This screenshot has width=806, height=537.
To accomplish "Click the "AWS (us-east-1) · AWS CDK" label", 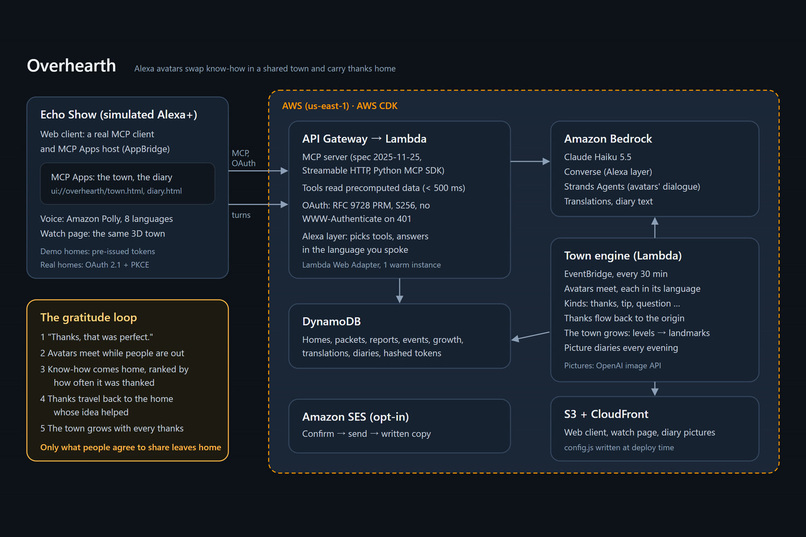I will pyautogui.click(x=340, y=106).
